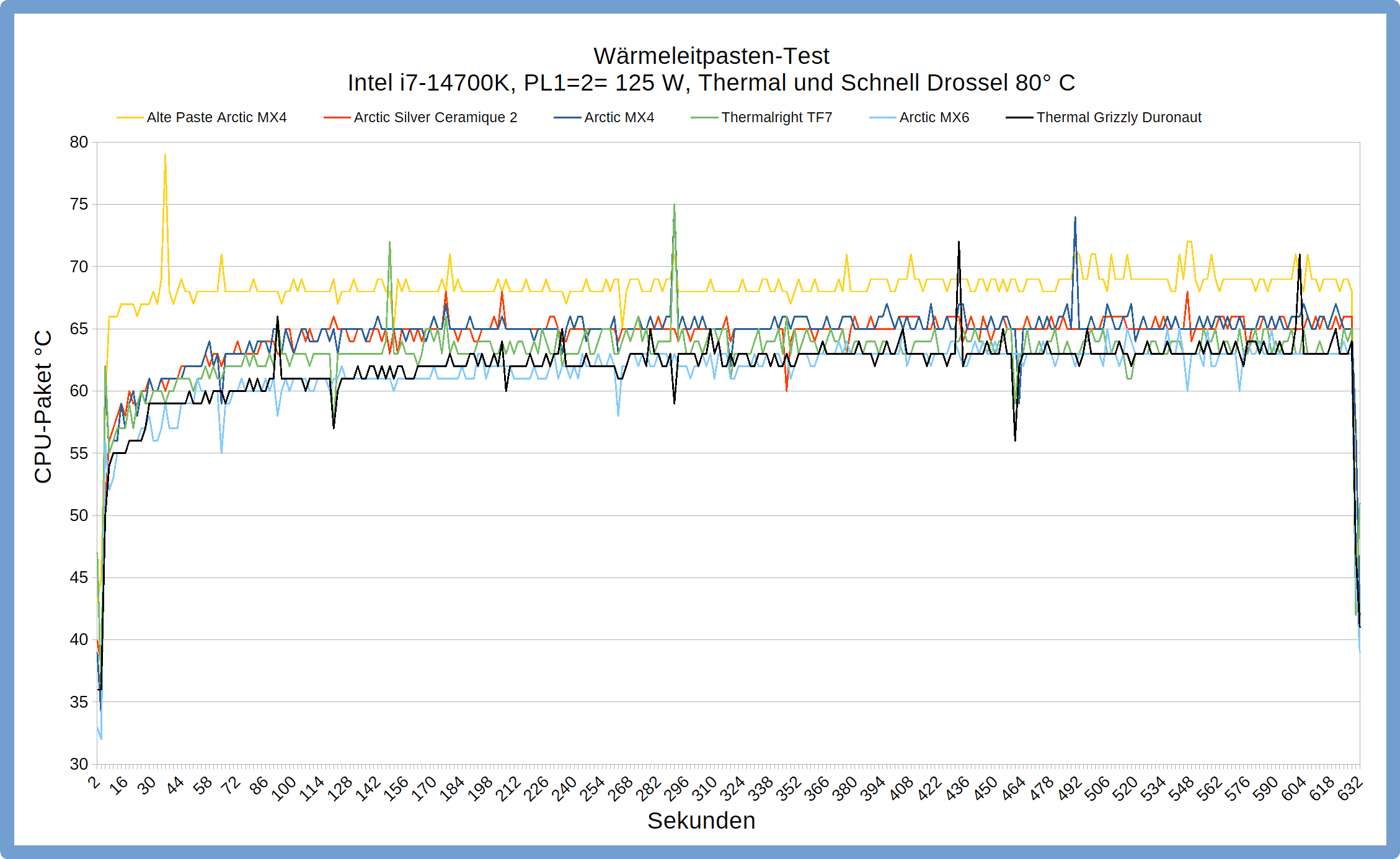Click the green Thermalright TF7 legend swatch
This screenshot has height=859, width=1400.
coord(704,118)
